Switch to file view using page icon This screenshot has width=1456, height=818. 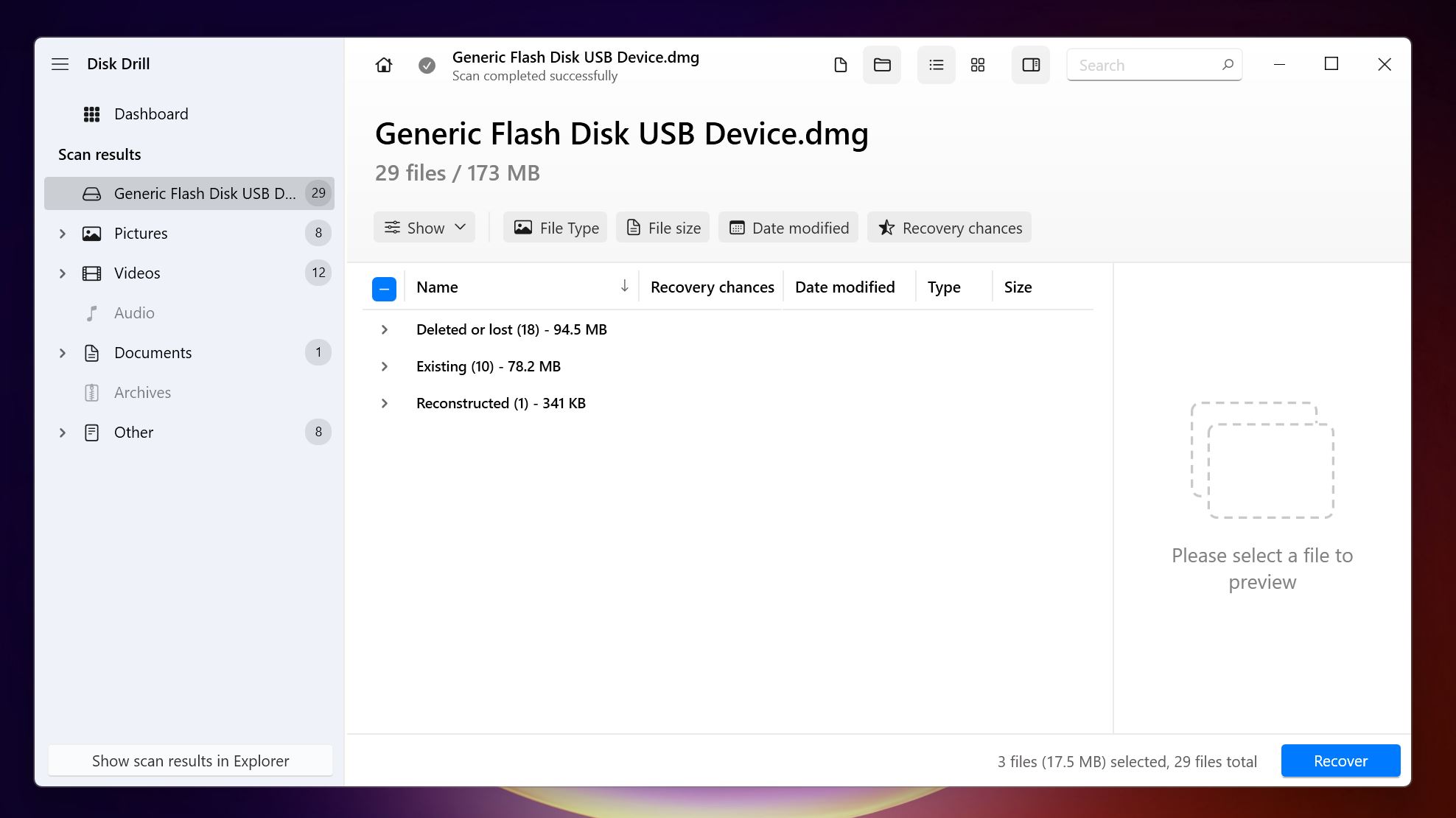(840, 65)
